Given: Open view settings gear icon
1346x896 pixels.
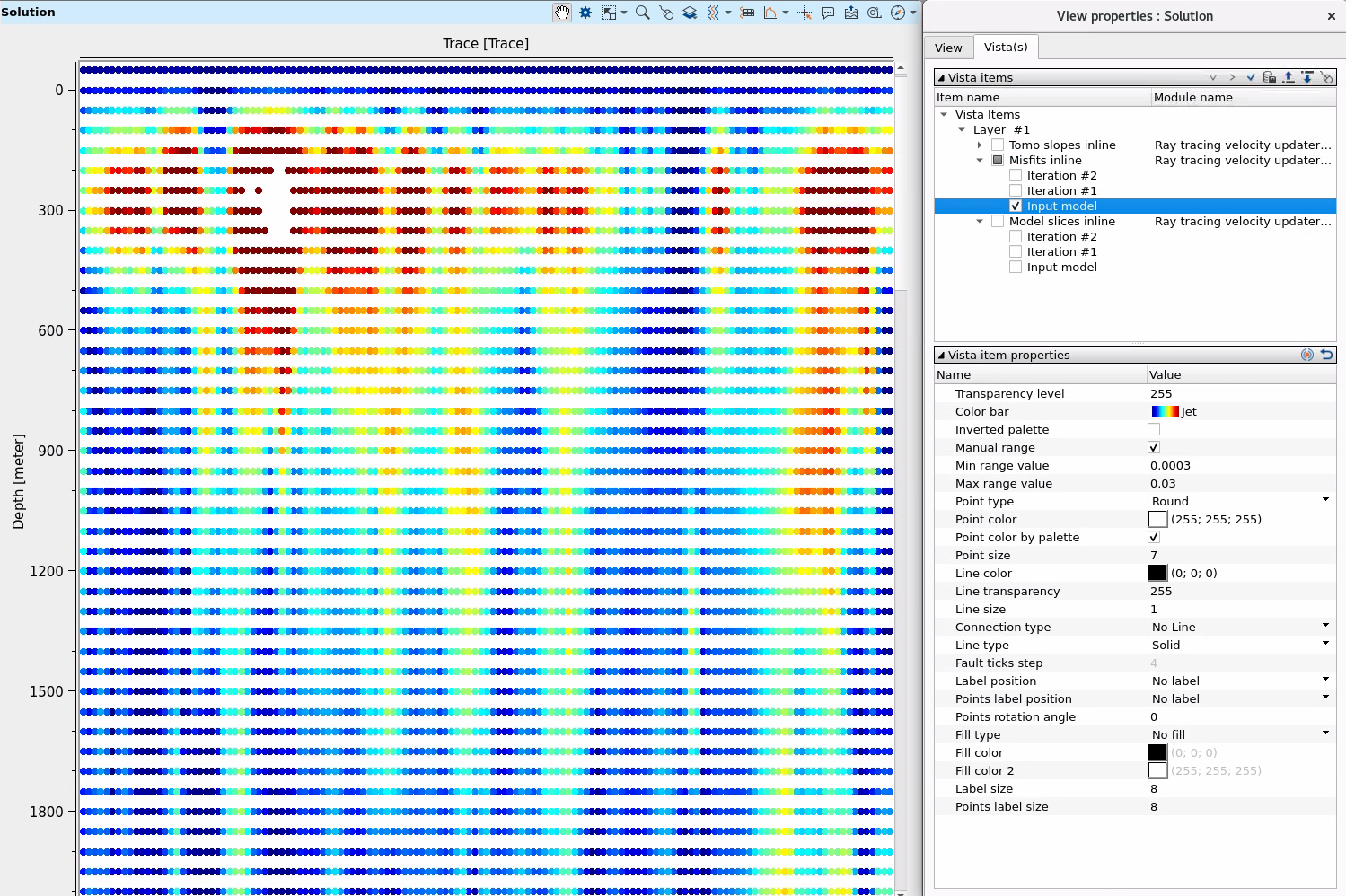Looking at the screenshot, I should pos(585,13).
